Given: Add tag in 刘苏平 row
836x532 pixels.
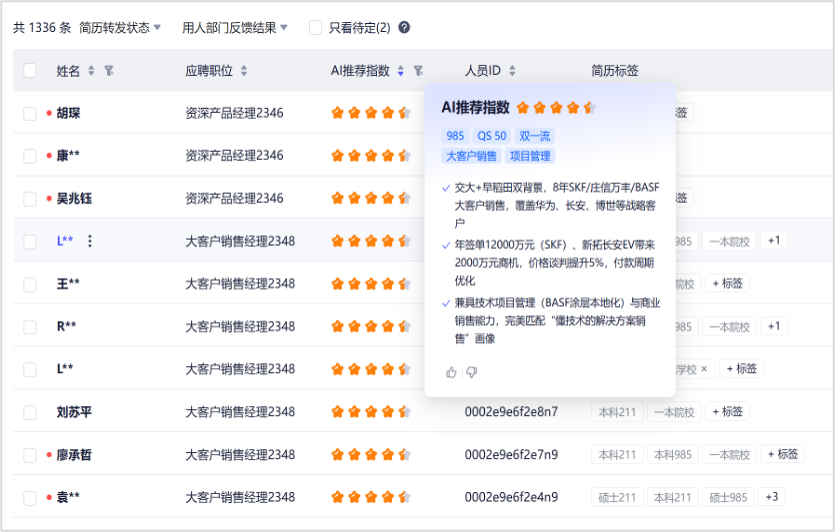Looking at the screenshot, I should 727,411.
